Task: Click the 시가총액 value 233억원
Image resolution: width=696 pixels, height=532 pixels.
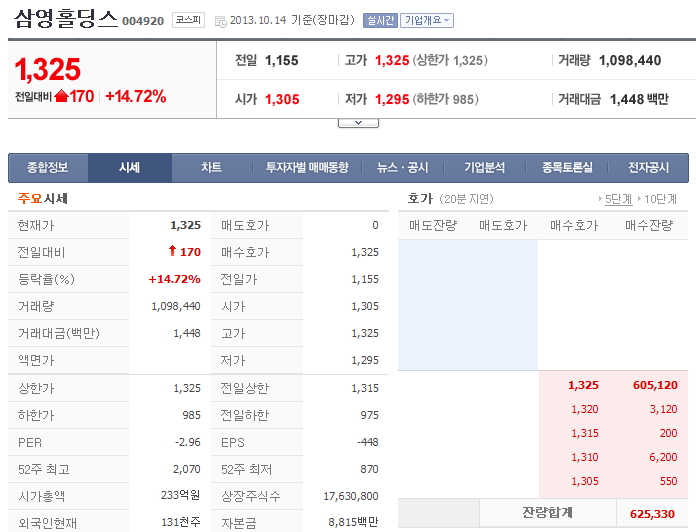Action: (x=180, y=495)
